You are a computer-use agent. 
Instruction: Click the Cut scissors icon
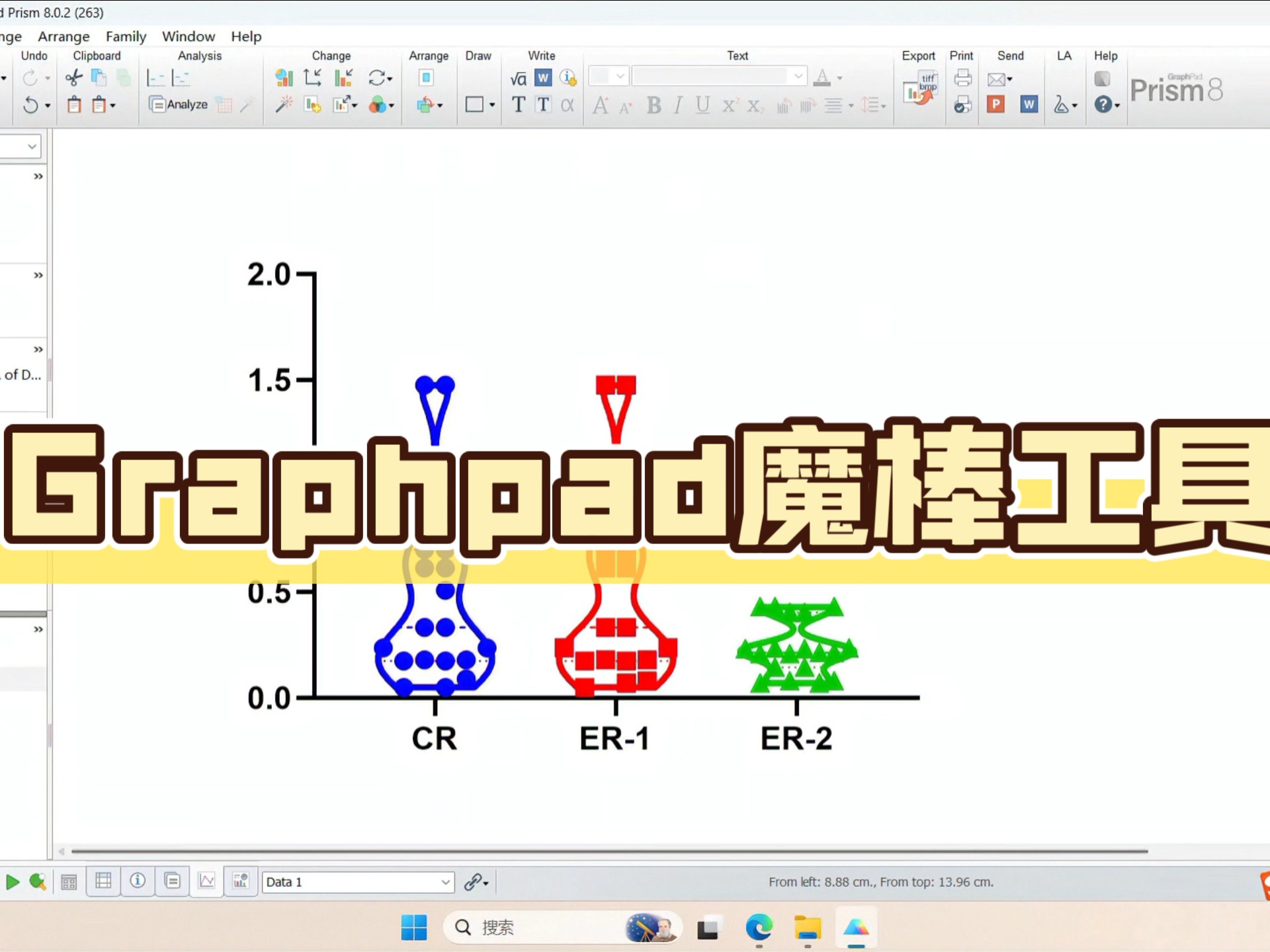(73, 78)
